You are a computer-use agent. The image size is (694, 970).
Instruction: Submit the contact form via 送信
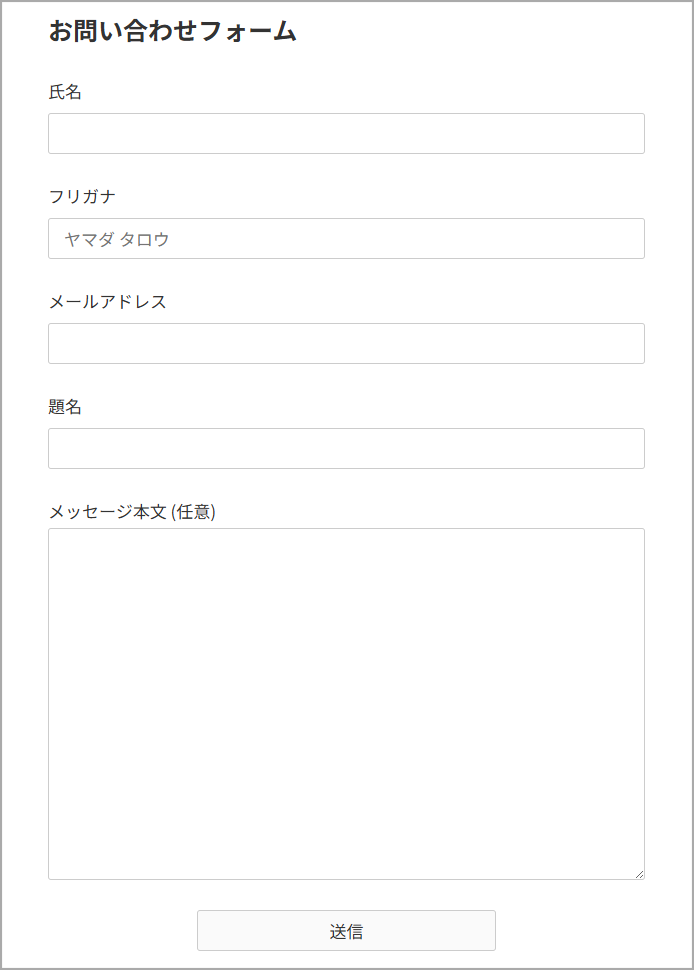(346, 931)
